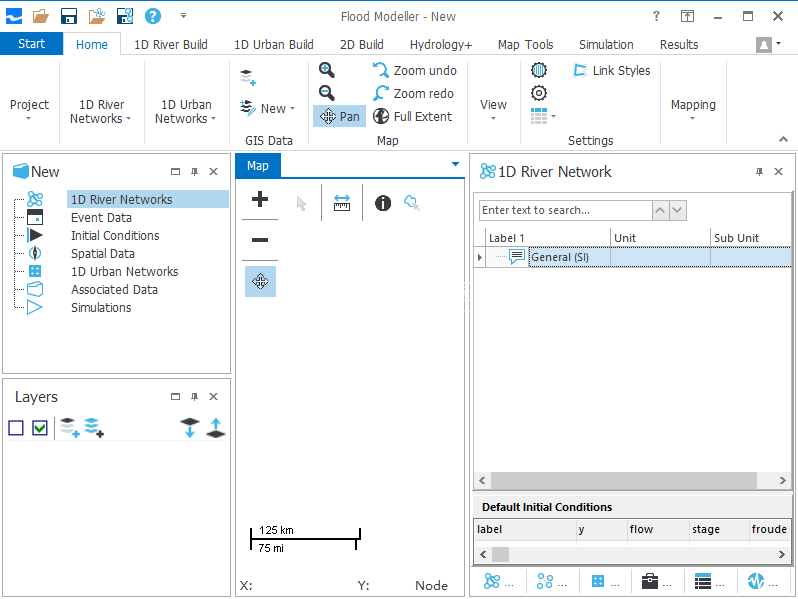Open the View dropdown
The width and height of the screenshot is (798, 599).
point(493,110)
